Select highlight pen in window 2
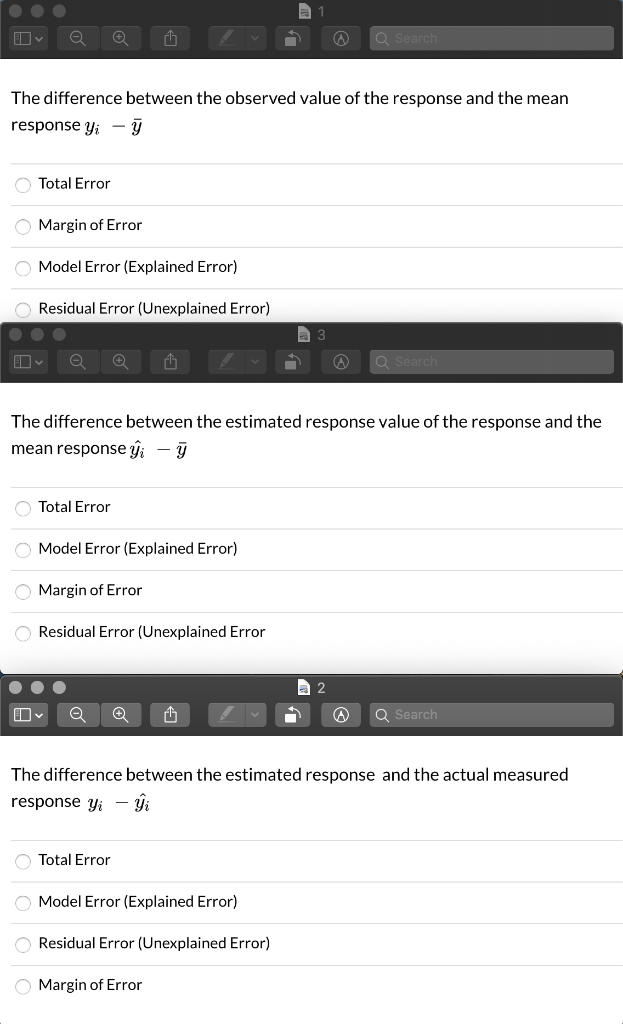The width and height of the screenshot is (623, 1024). 226,715
